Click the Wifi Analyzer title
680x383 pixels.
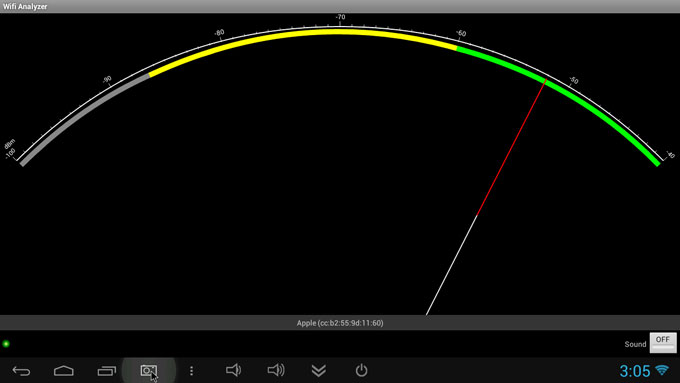[x=25, y=7]
